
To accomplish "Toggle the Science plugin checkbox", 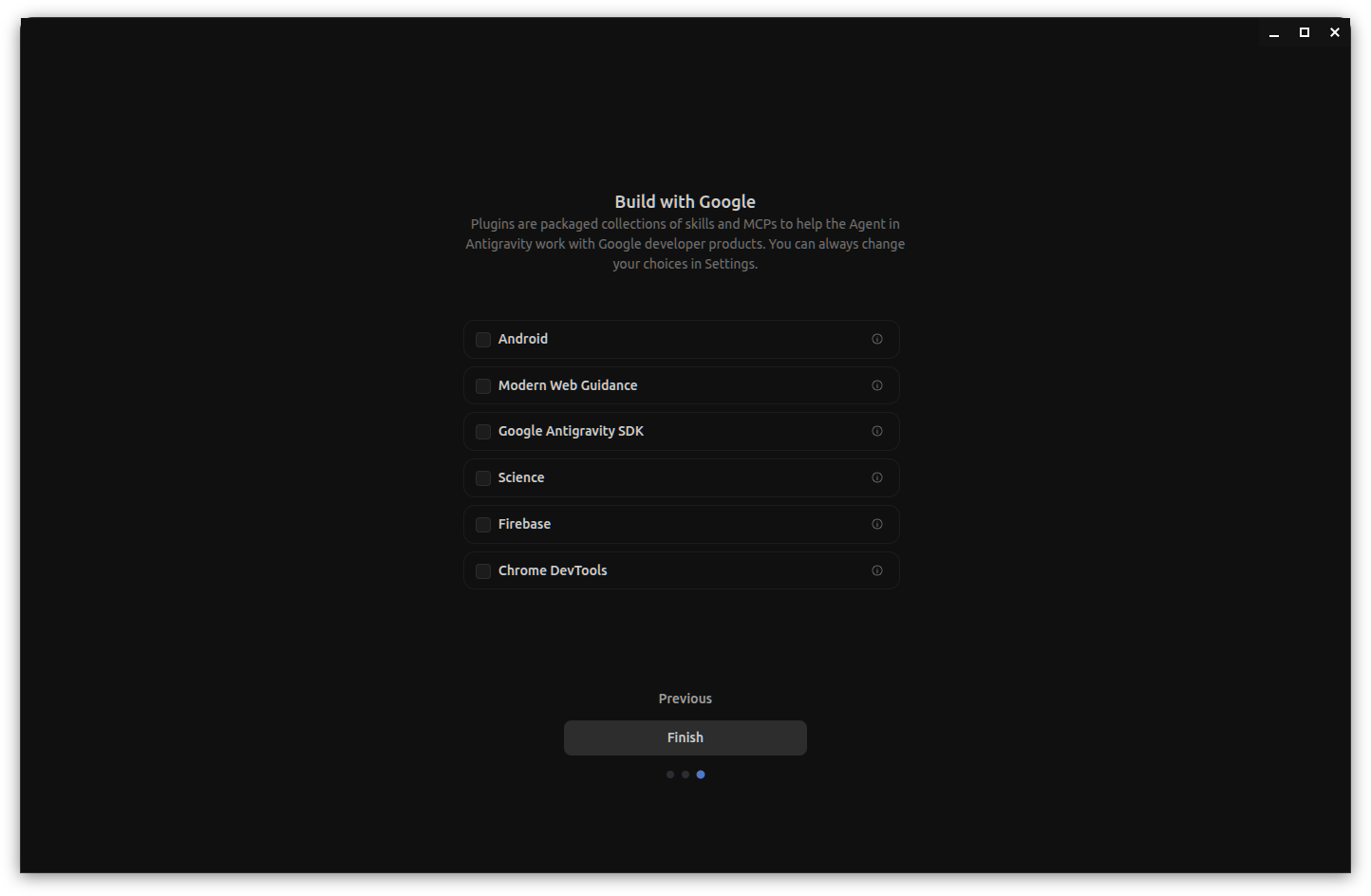I will coord(483,478).
